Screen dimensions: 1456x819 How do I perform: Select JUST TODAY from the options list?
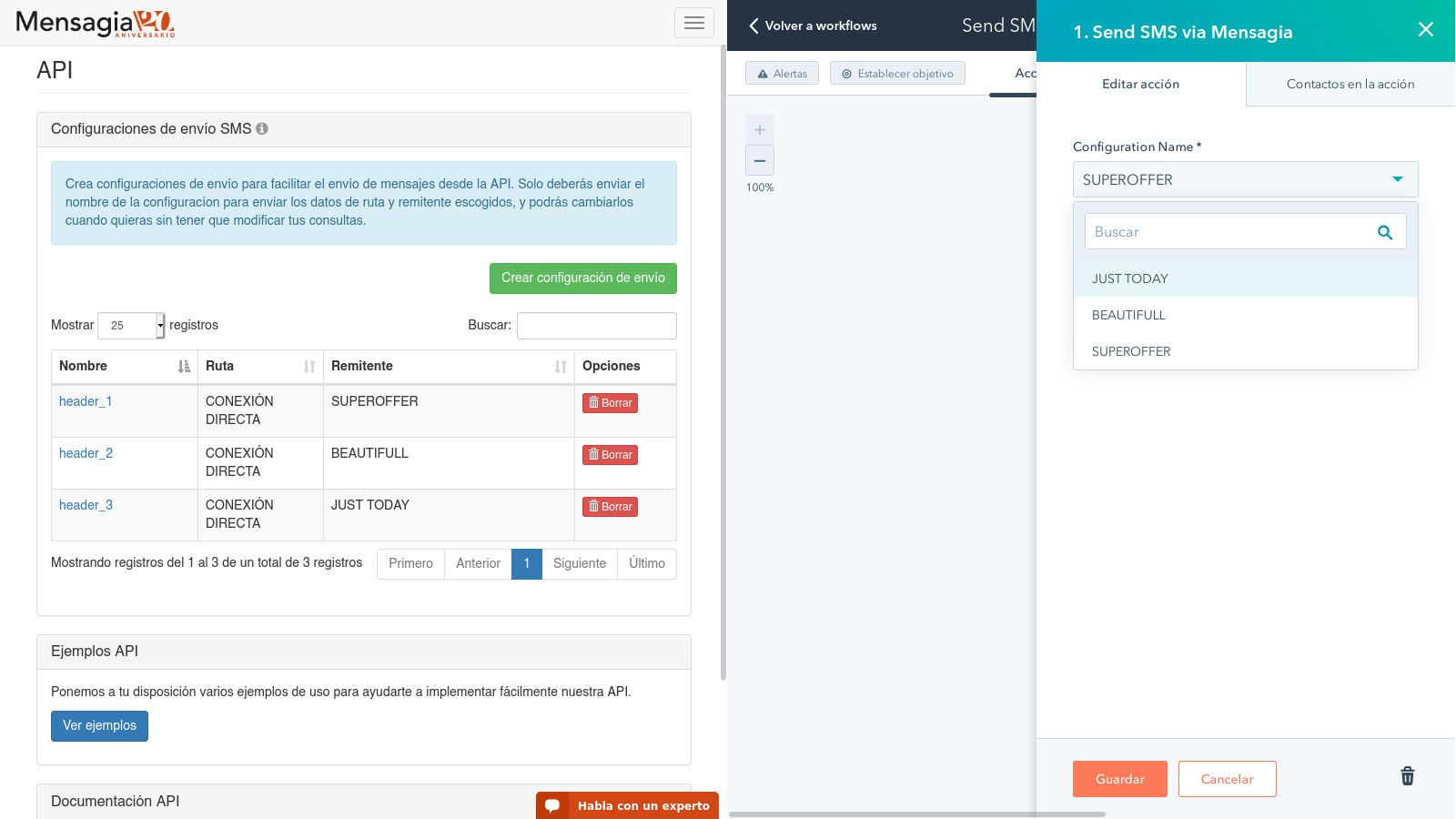coord(1130,278)
